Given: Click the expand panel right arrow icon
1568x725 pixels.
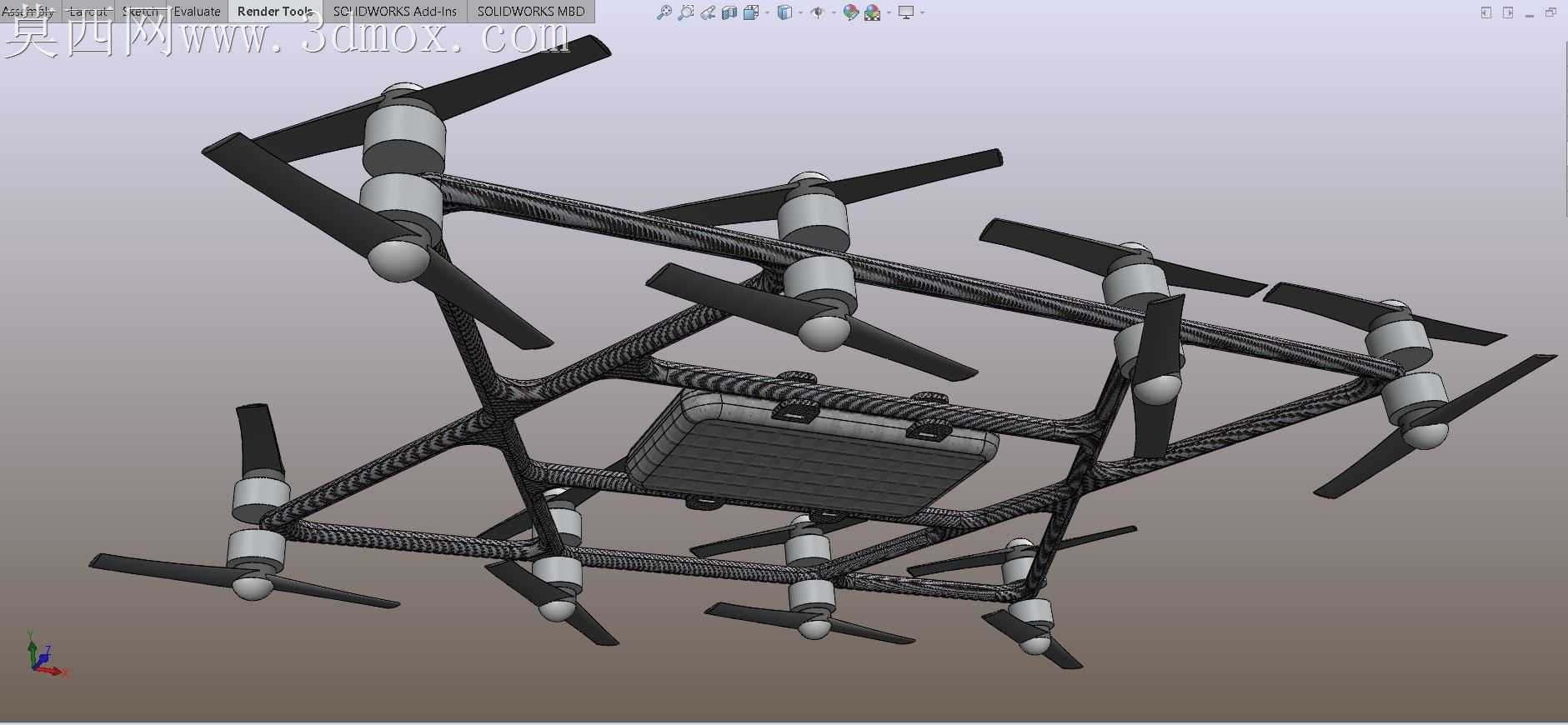Looking at the screenshot, I should click(1508, 12).
